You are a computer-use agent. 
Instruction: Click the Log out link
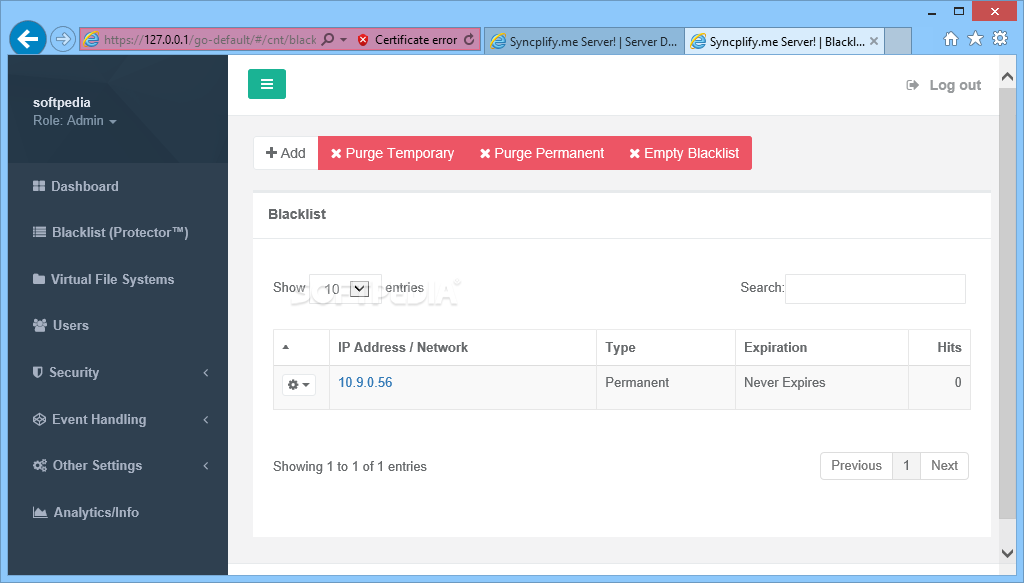click(x=944, y=85)
